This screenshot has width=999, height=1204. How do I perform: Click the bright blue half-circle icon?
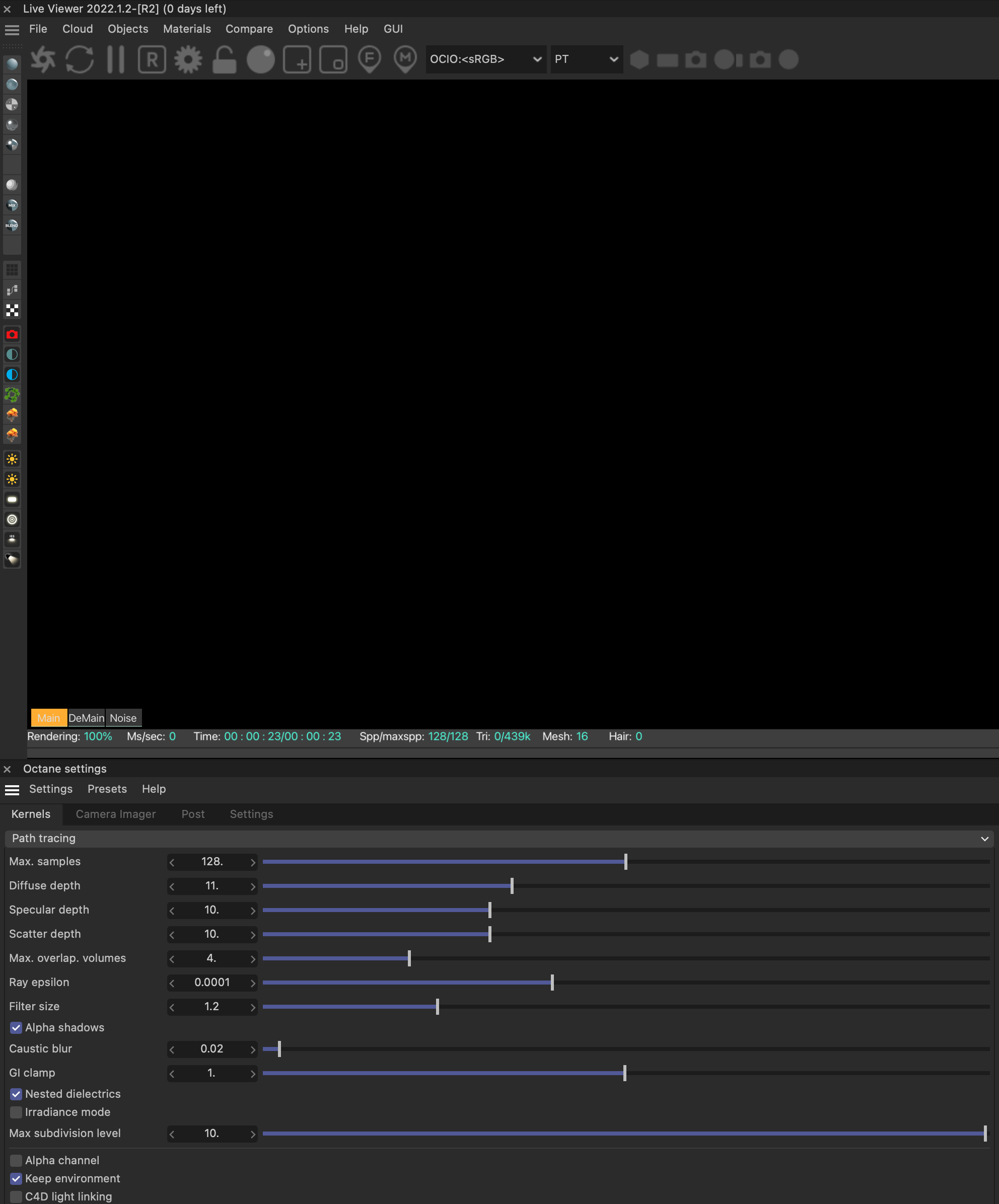[12, 374]
